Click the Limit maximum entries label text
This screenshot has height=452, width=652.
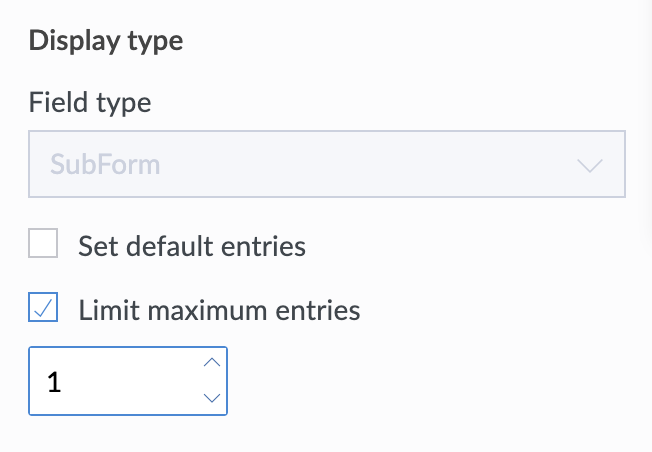219,310
